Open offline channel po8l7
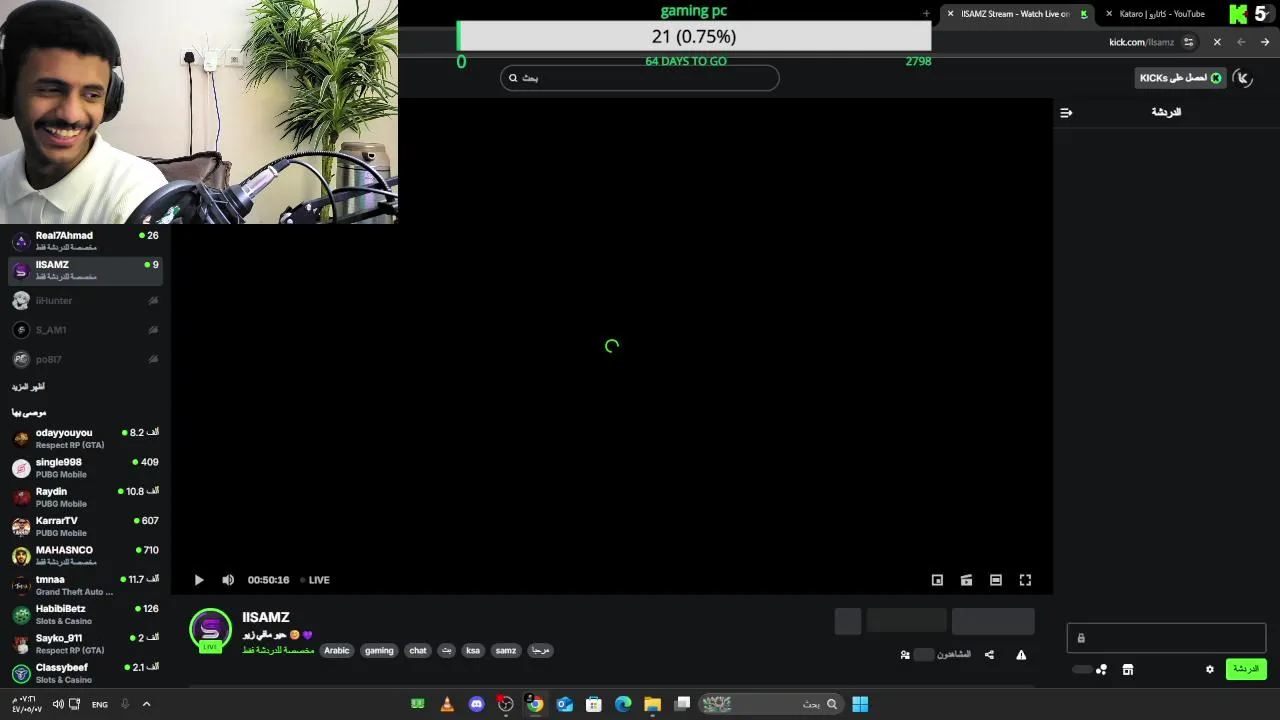The image size is (1280, 720). coord(85,359)
